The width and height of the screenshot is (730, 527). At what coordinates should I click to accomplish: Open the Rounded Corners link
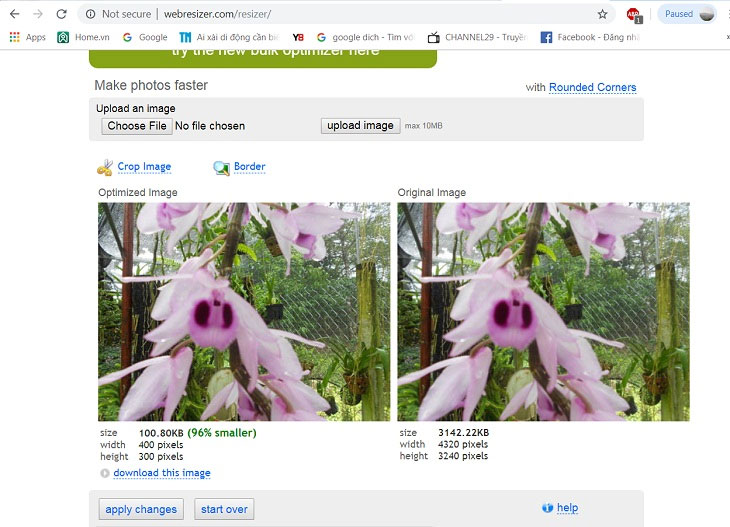click(592, 88)
